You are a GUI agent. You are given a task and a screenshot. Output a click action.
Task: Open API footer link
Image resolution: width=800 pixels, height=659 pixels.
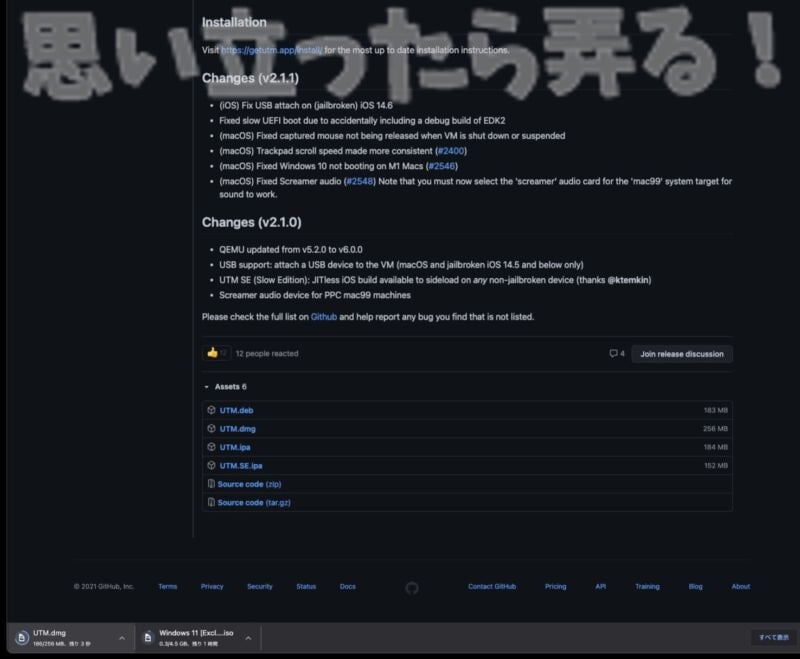coord(601,587)
